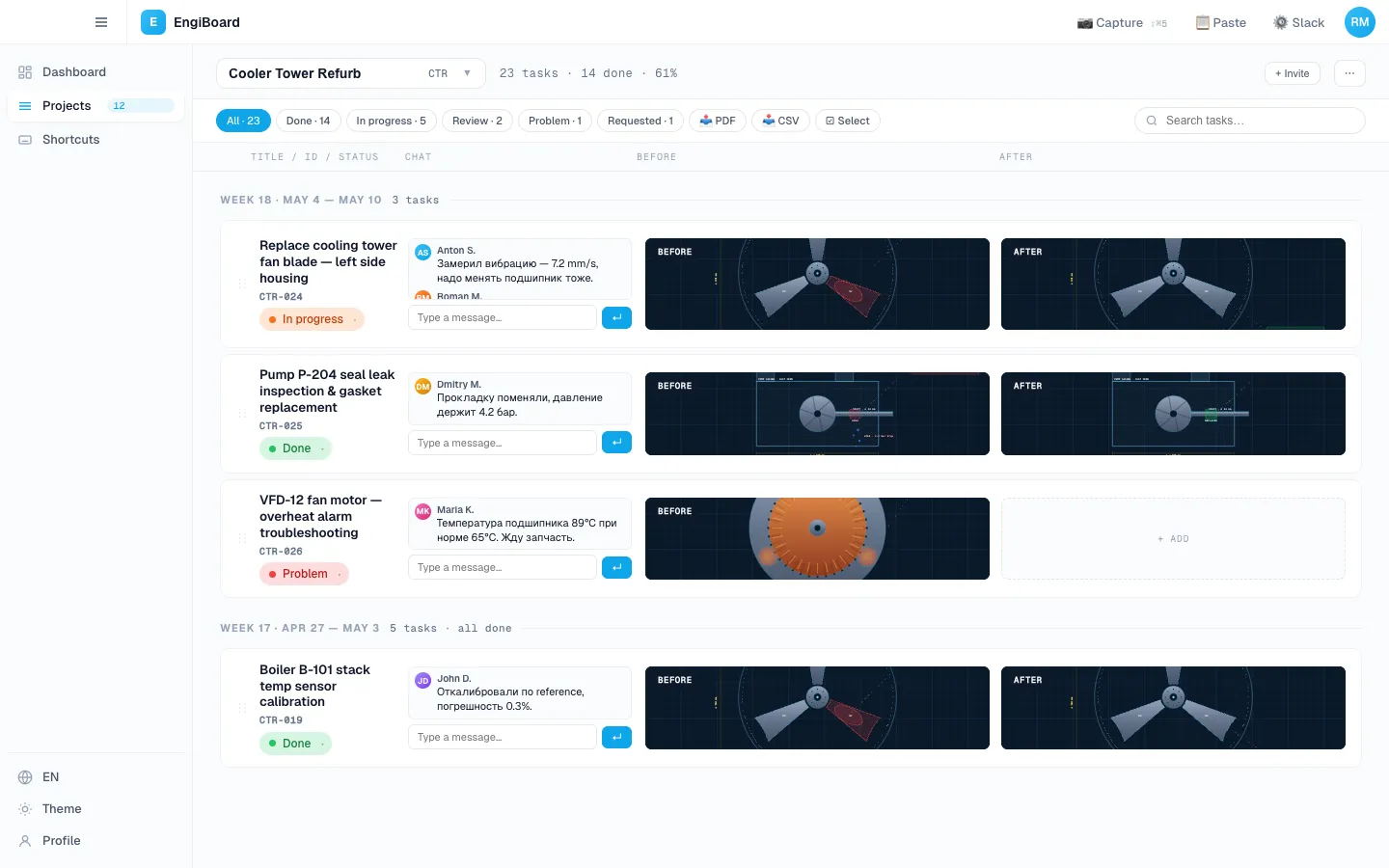Image resolution: width=1389 pixels, height=868 pixels.
Task: Click the Paste clipboard button
Action: 1221,22
